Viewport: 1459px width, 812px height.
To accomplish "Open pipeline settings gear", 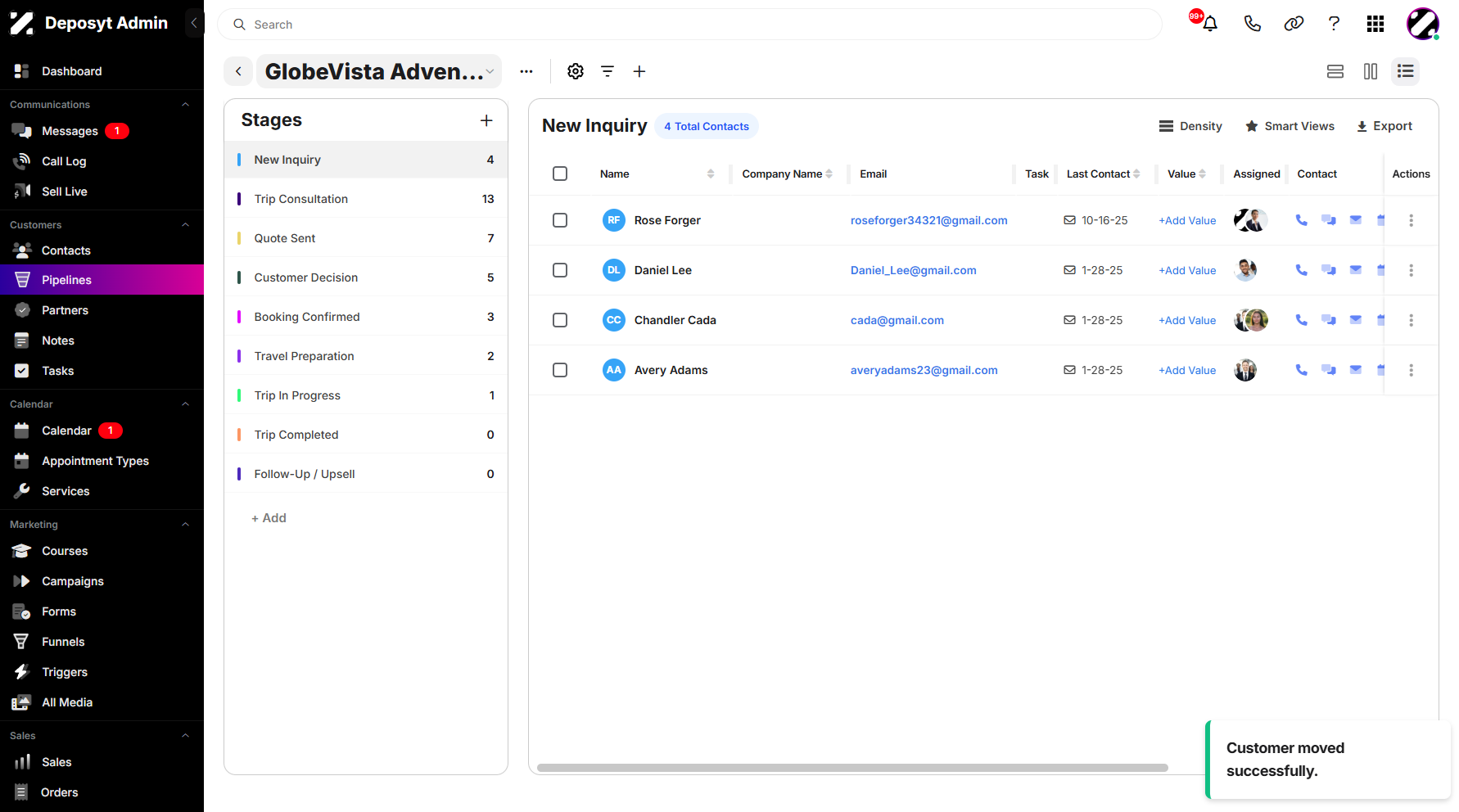I will tap(576, 71).
